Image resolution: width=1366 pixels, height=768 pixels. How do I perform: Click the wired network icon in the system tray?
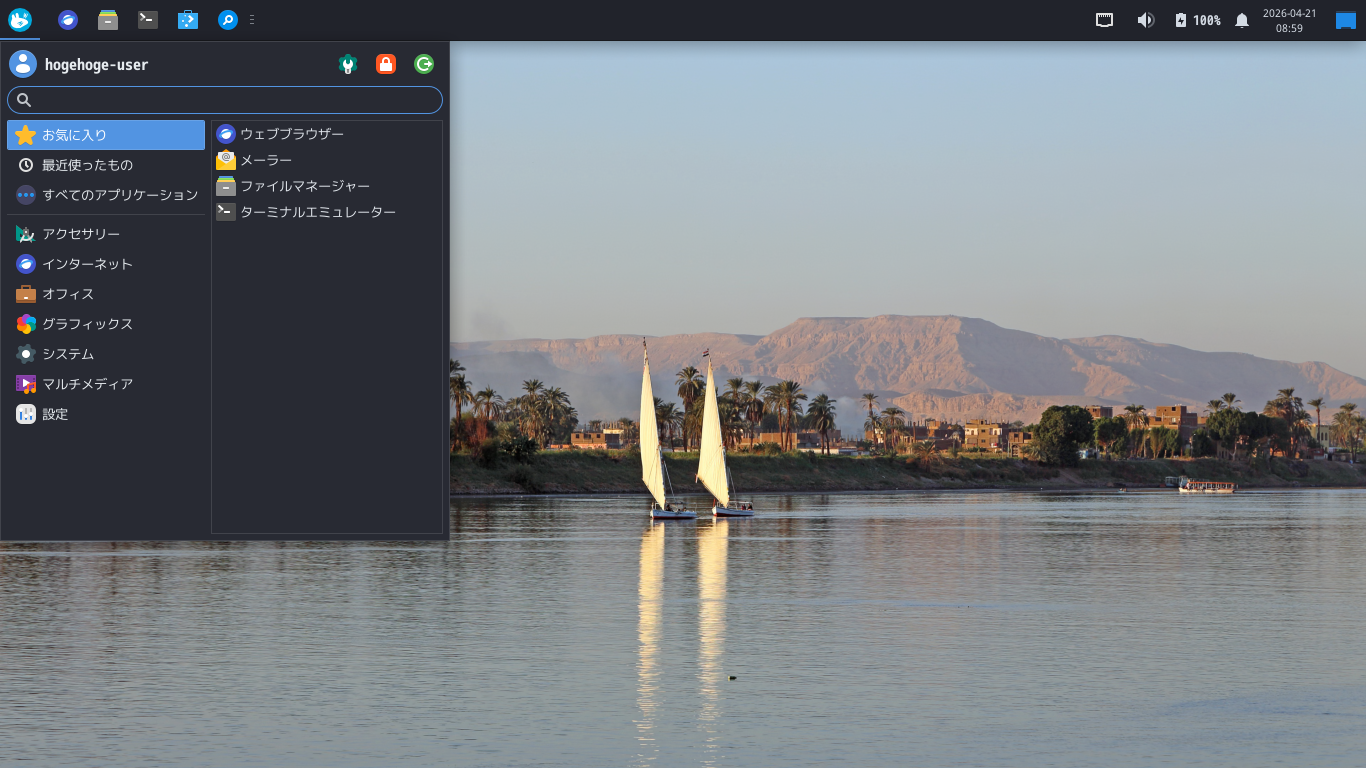[x=1105, y=20]
